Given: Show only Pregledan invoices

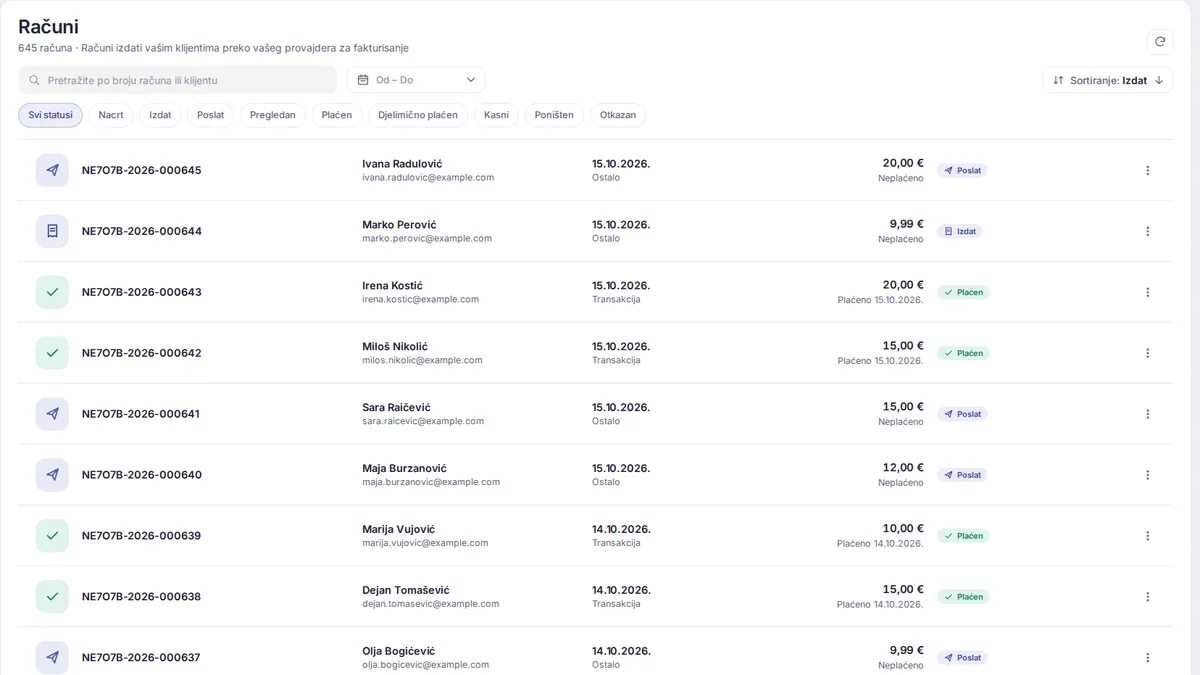Looking at the screenshot, I should point(272,115).
